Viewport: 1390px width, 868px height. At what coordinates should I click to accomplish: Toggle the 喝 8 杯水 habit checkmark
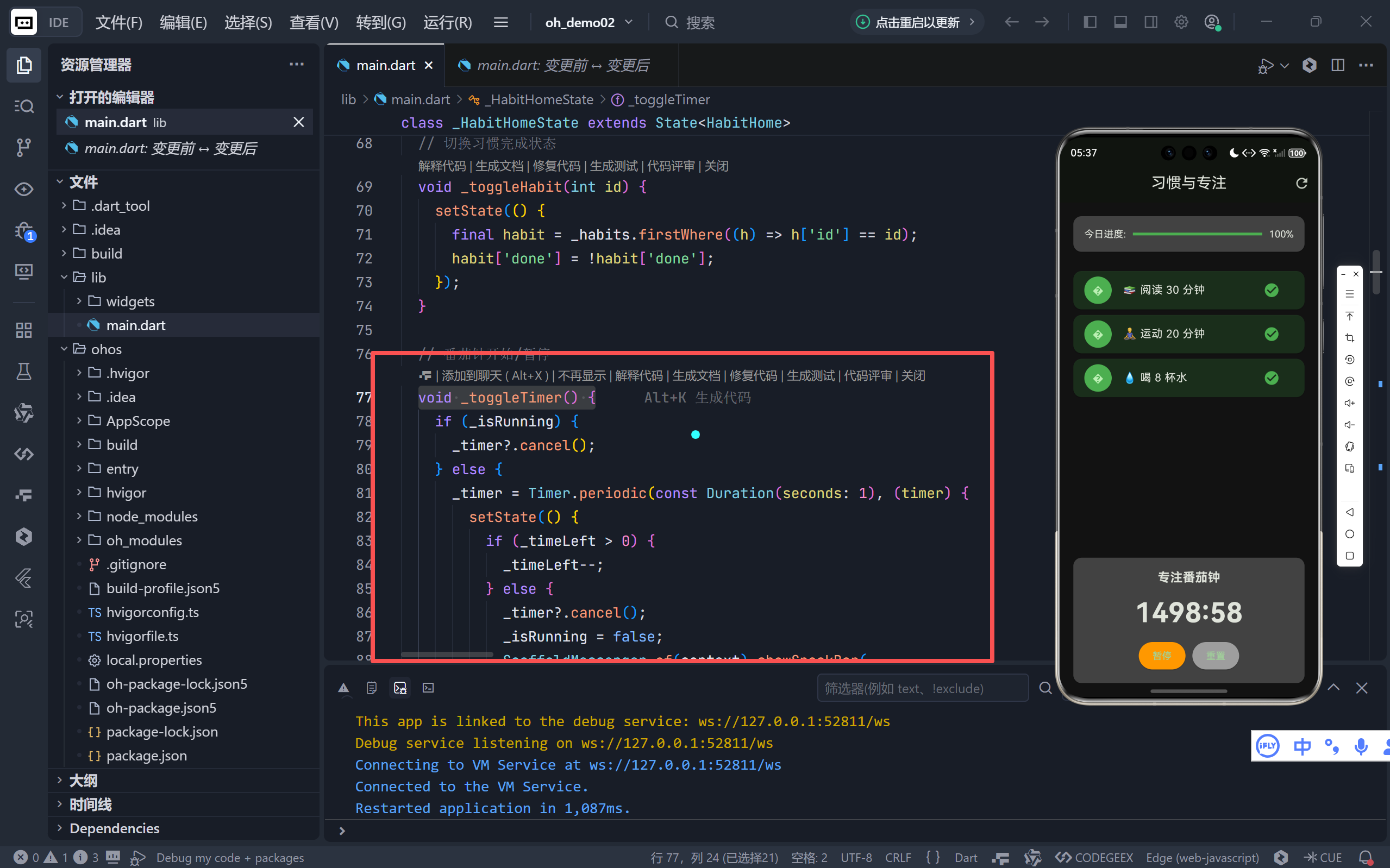1271,378
